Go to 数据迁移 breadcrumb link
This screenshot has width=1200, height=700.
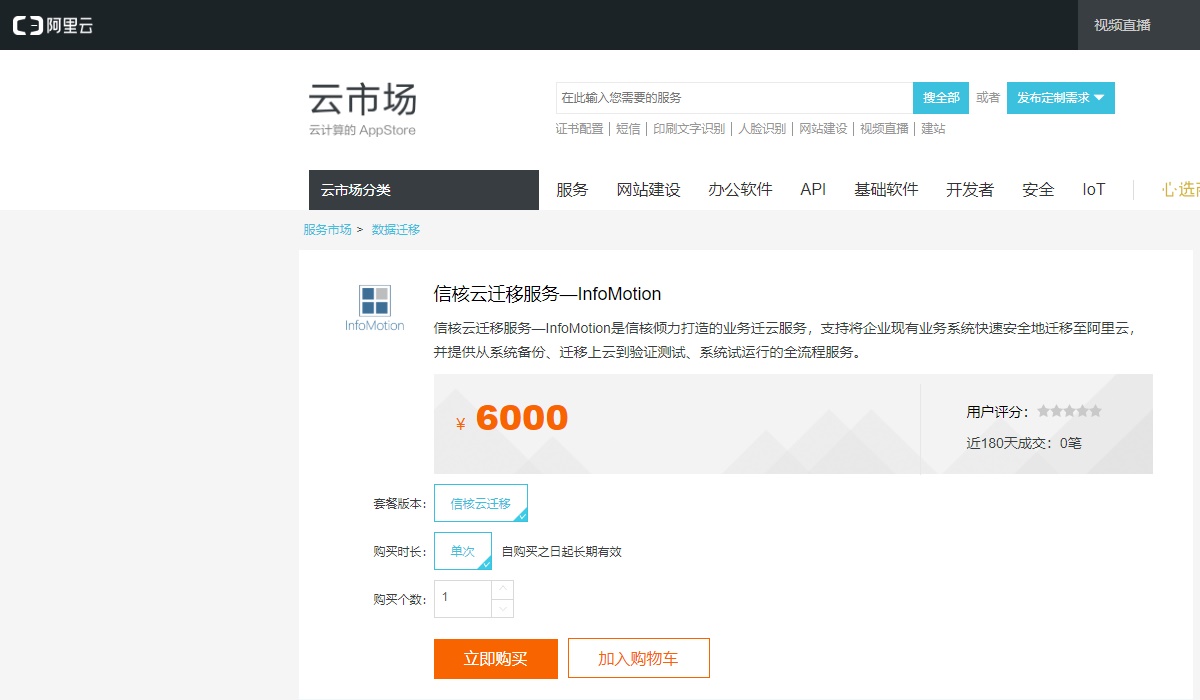coord(396,230)
